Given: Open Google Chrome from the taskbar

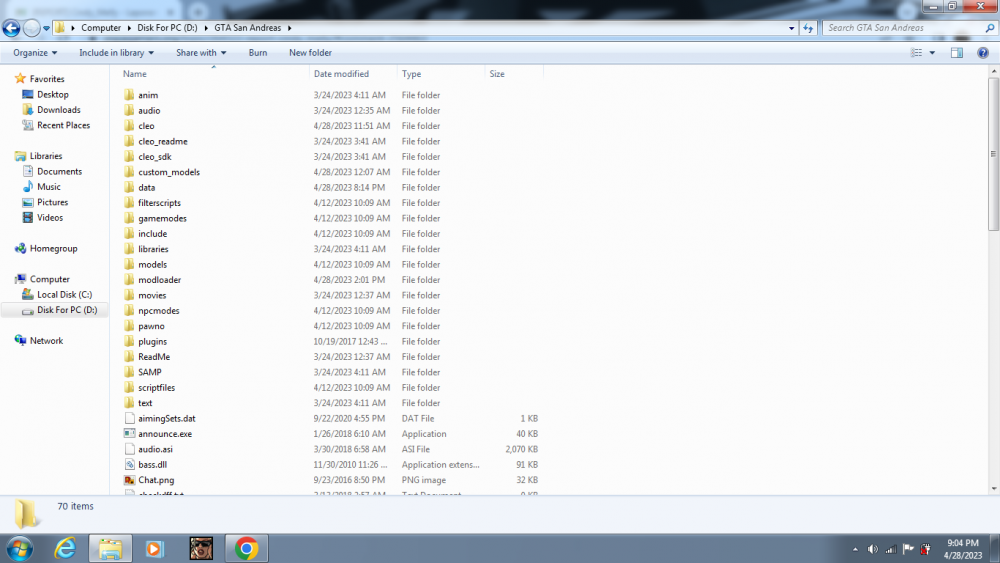Looking at the screenshot, I should click(x=246, y=548).
